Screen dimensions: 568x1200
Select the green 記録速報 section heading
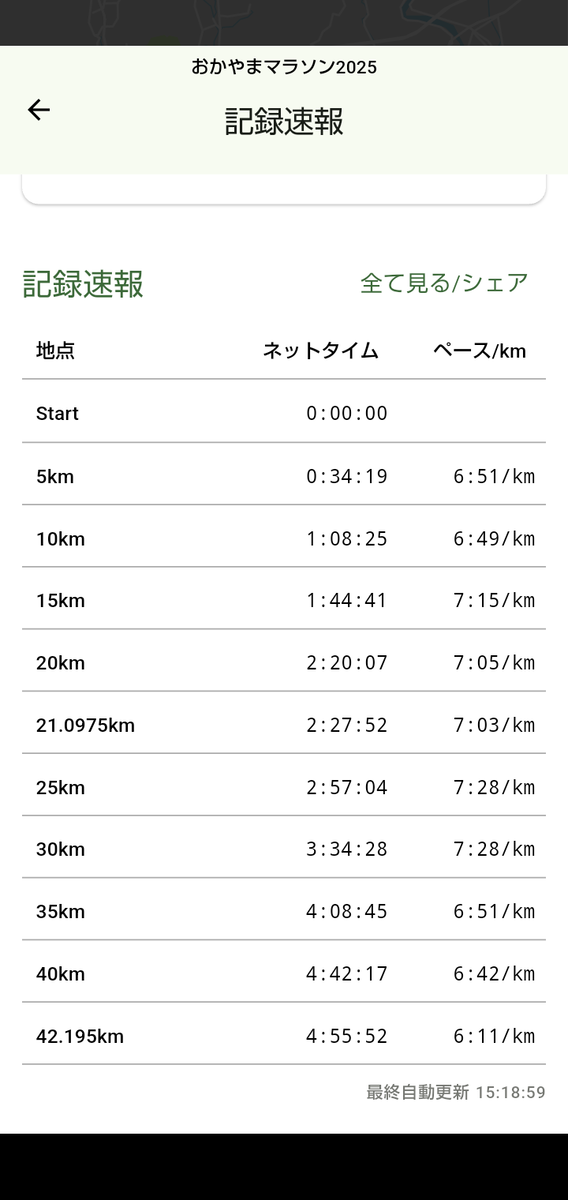pos(83,284)
